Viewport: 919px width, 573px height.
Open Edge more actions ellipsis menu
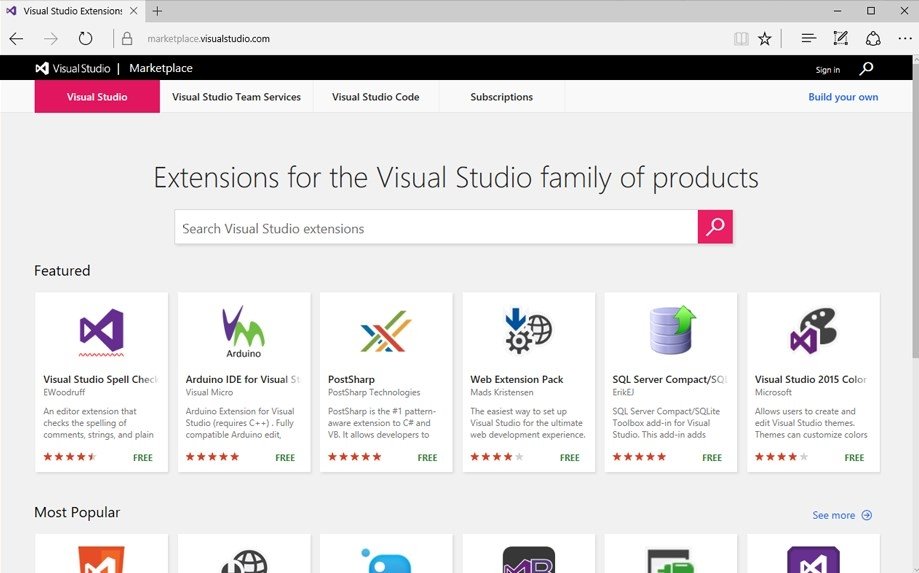click(x=904, y=39)
